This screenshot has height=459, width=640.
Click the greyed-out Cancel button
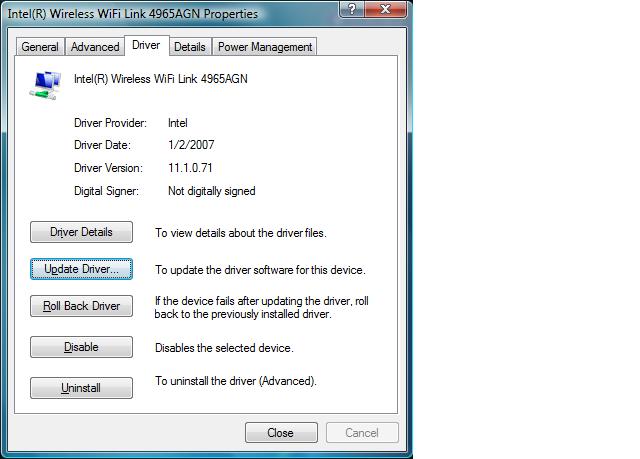[x=362, y=432]
